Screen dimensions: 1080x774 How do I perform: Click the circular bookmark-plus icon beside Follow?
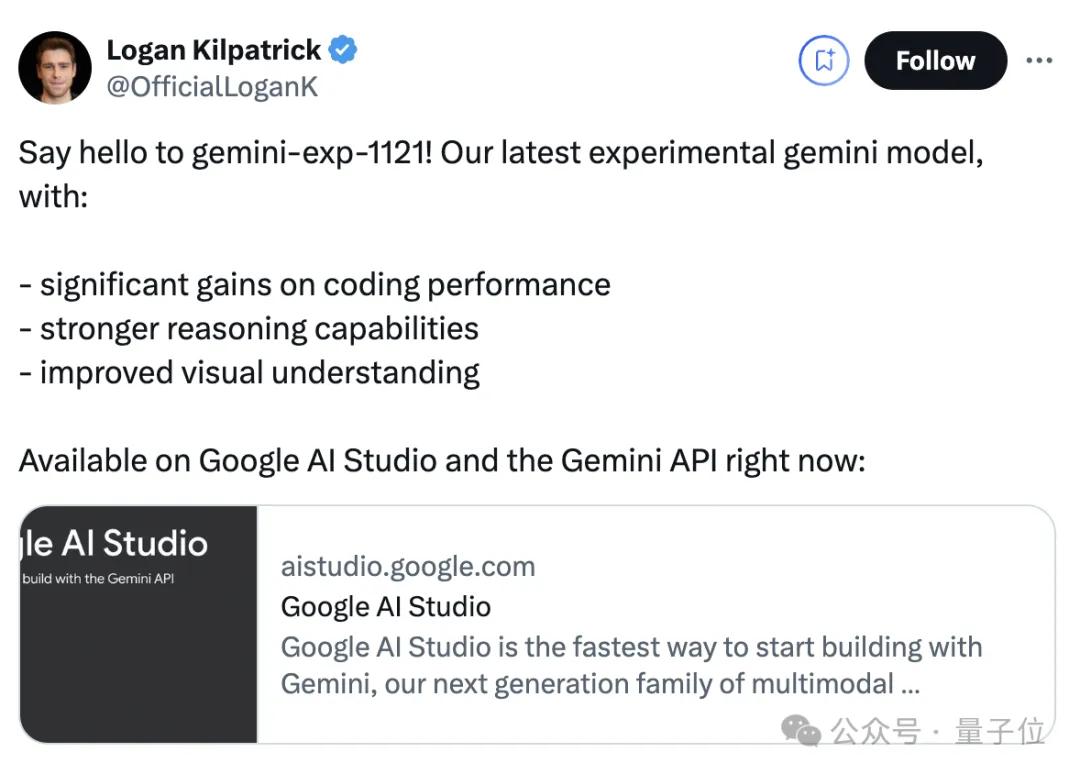[x=823, y=61]
